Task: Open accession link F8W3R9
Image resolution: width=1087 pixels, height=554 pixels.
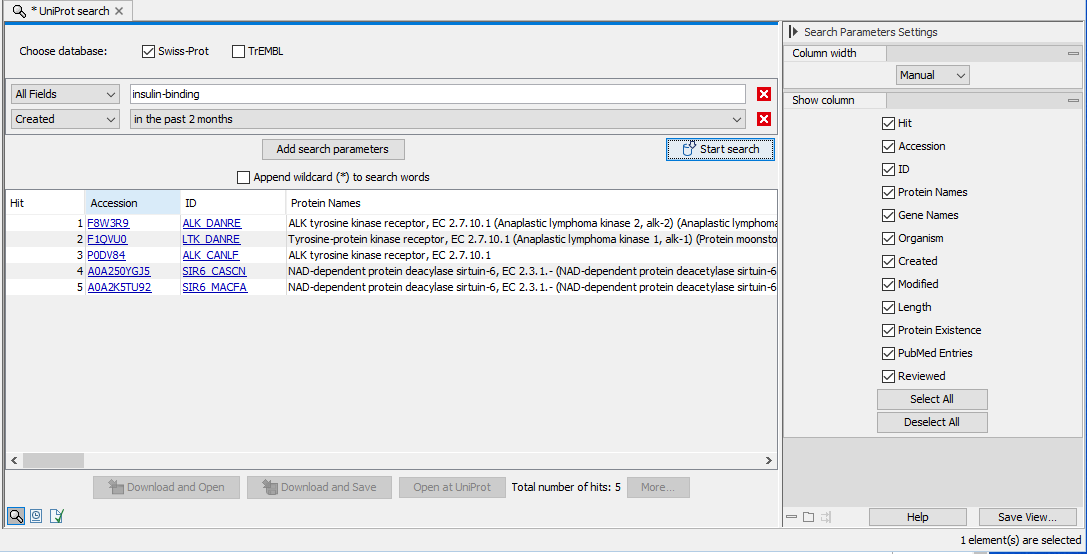Action: 108,223
